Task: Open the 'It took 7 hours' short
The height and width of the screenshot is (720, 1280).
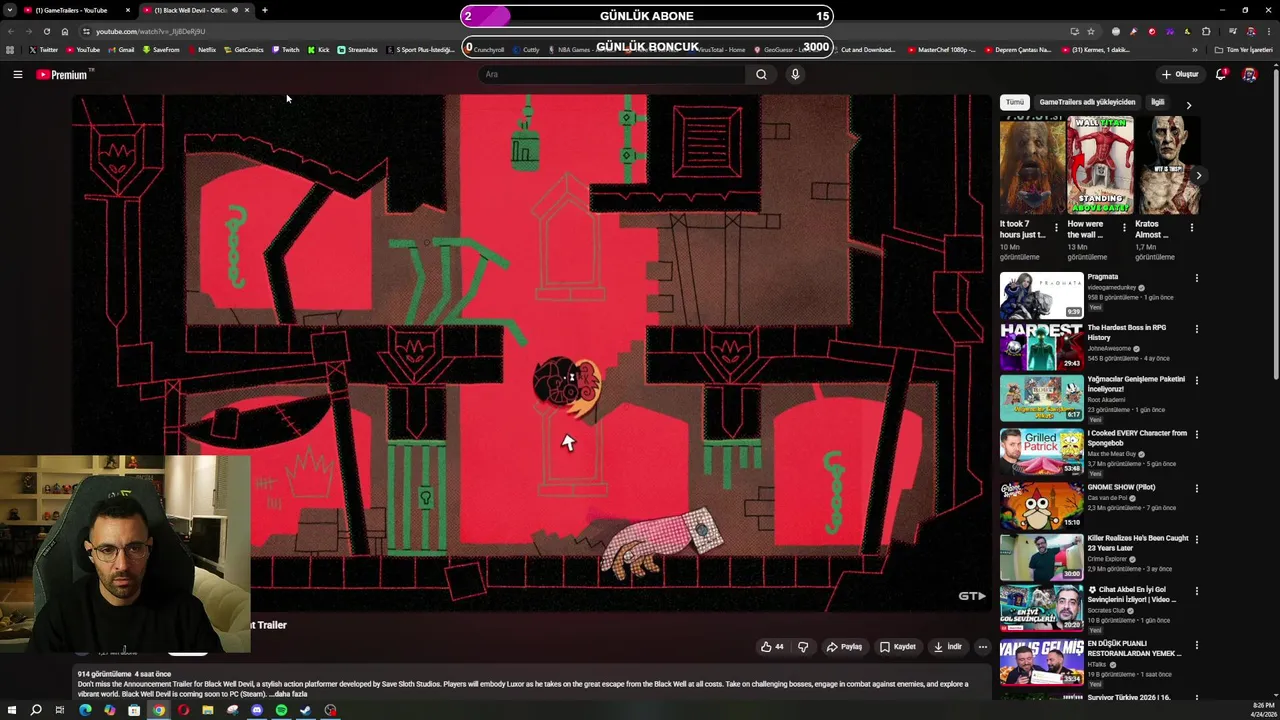Action: pyautogui.click(x=1032, y=166)
